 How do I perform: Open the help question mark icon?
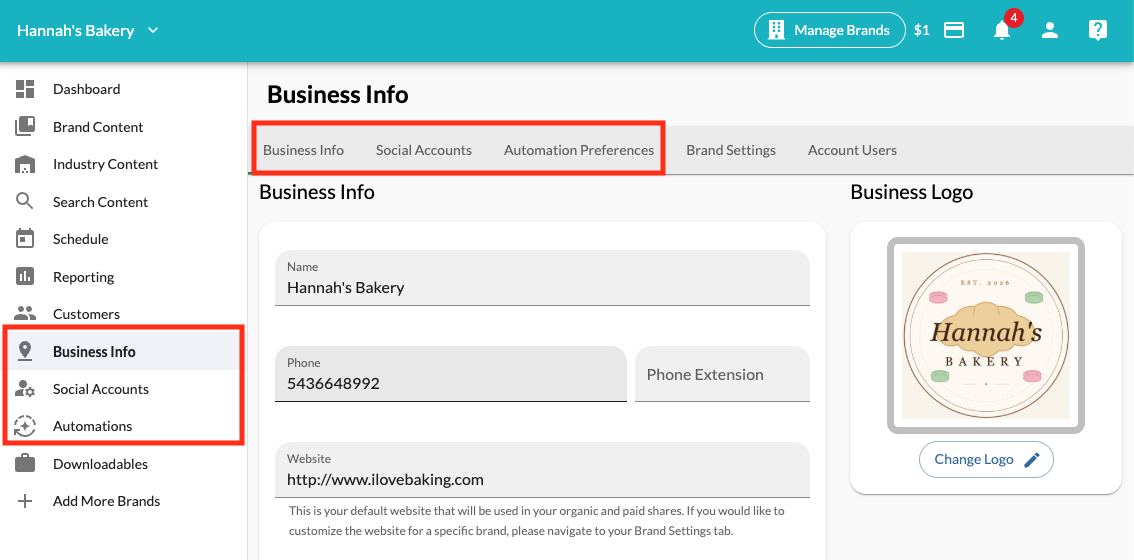tap(1097, 30)
